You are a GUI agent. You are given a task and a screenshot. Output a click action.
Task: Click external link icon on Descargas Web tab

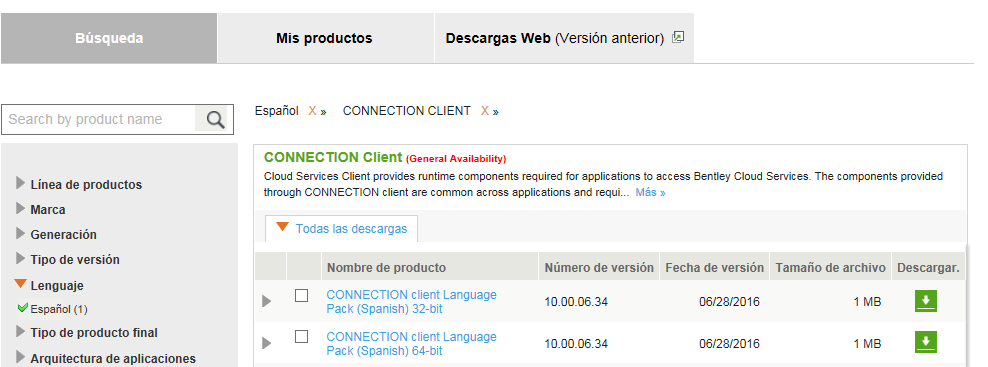(678, 37)
